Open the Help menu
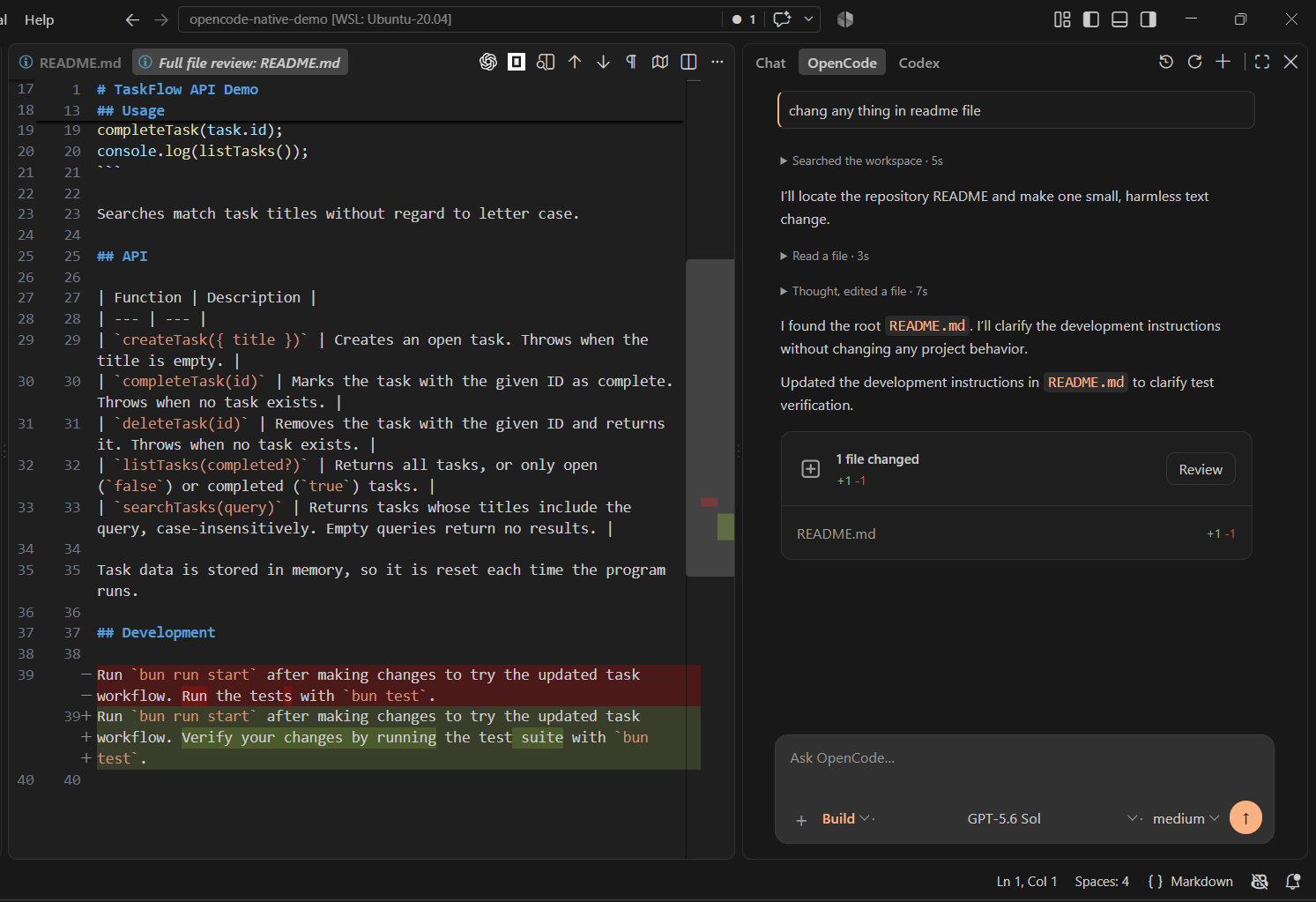The width and height of the screenshot is (1316, 902). click(x=39, y=19)
